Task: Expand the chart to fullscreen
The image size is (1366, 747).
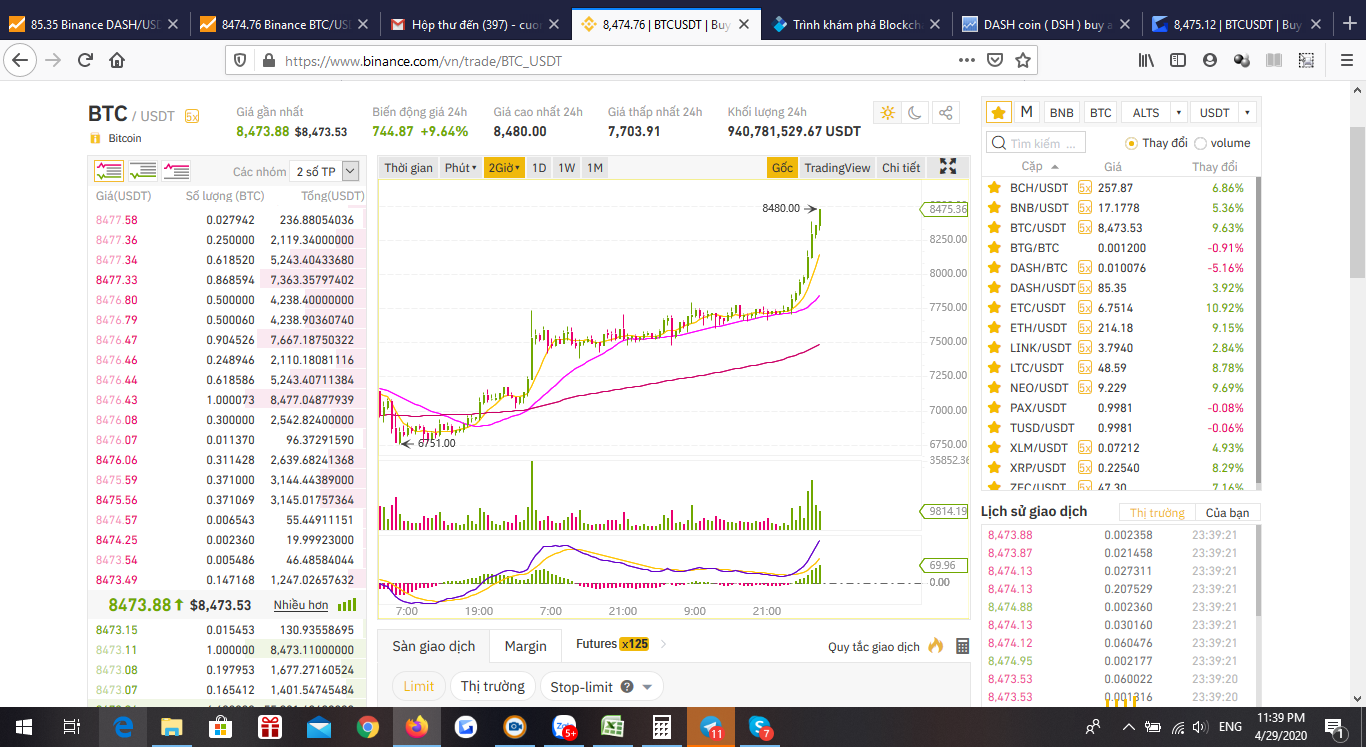Action: point(948,167)
